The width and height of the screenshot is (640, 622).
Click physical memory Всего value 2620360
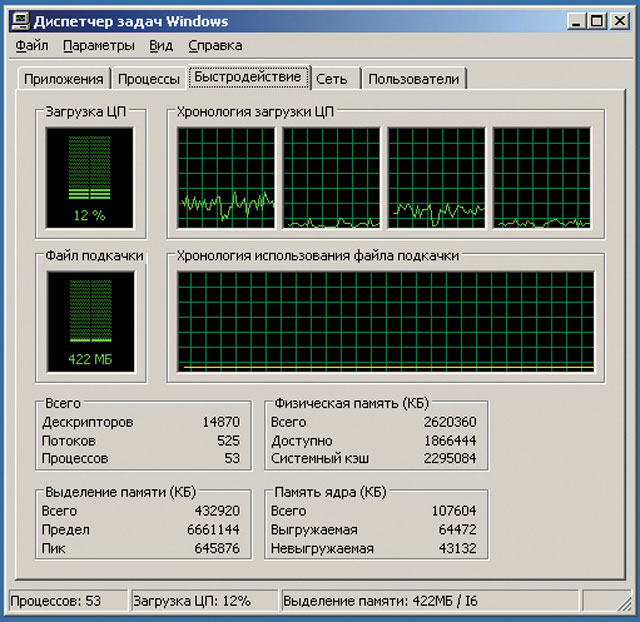[450, 422]
